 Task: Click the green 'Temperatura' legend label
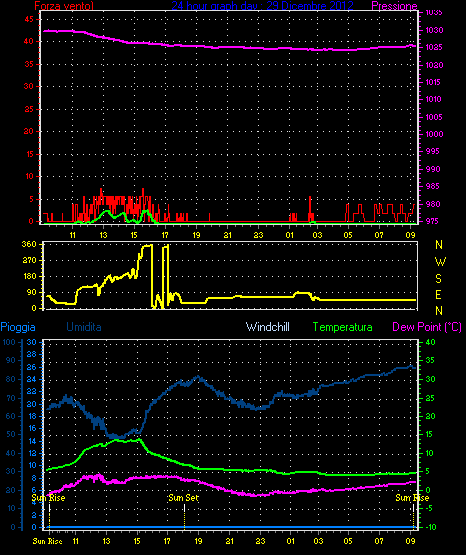(343, 327)
